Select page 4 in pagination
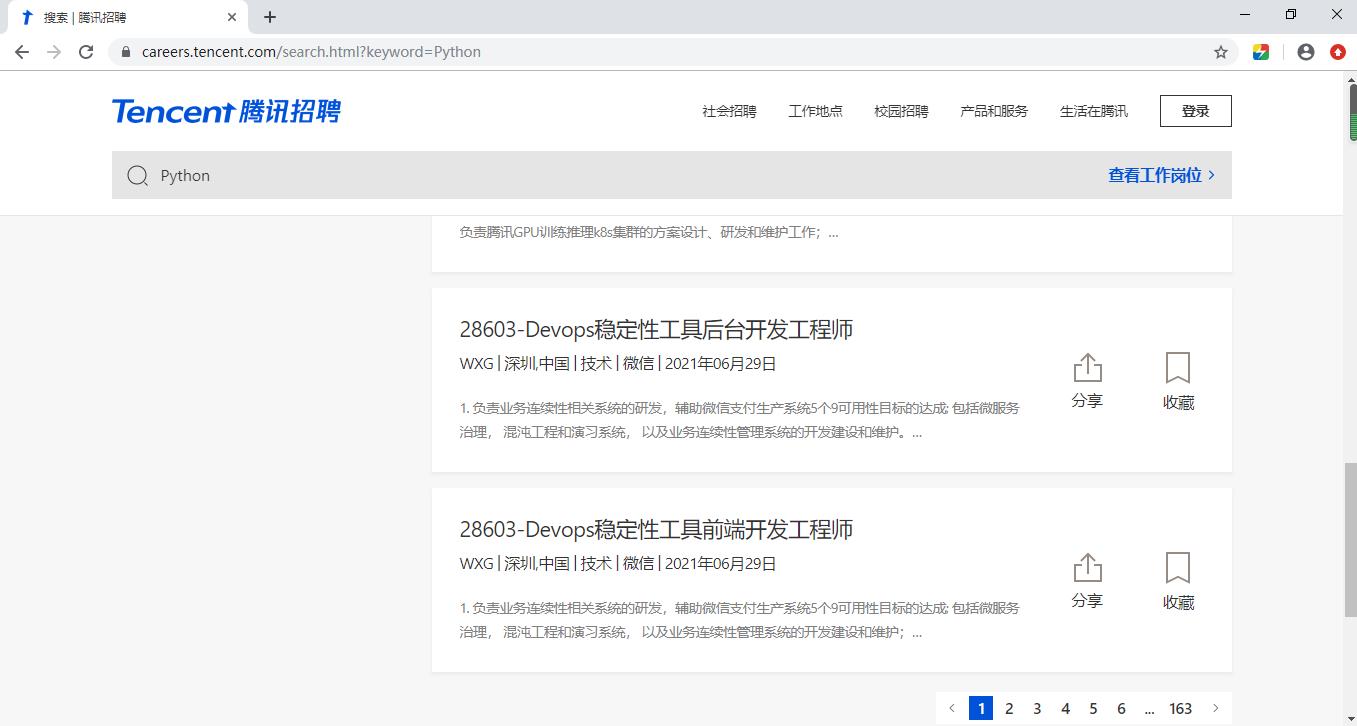The width and height of the screenshot is (1357, 726). [1065, 708]
